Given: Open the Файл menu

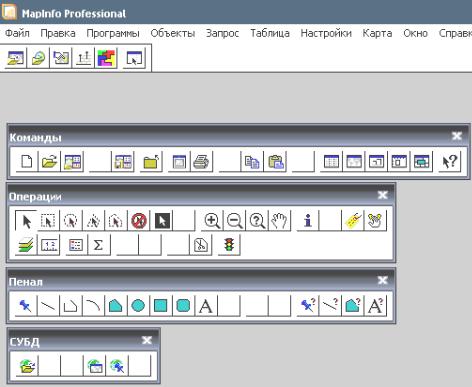Looking at the screenshot, I should [x=17, y=33].
